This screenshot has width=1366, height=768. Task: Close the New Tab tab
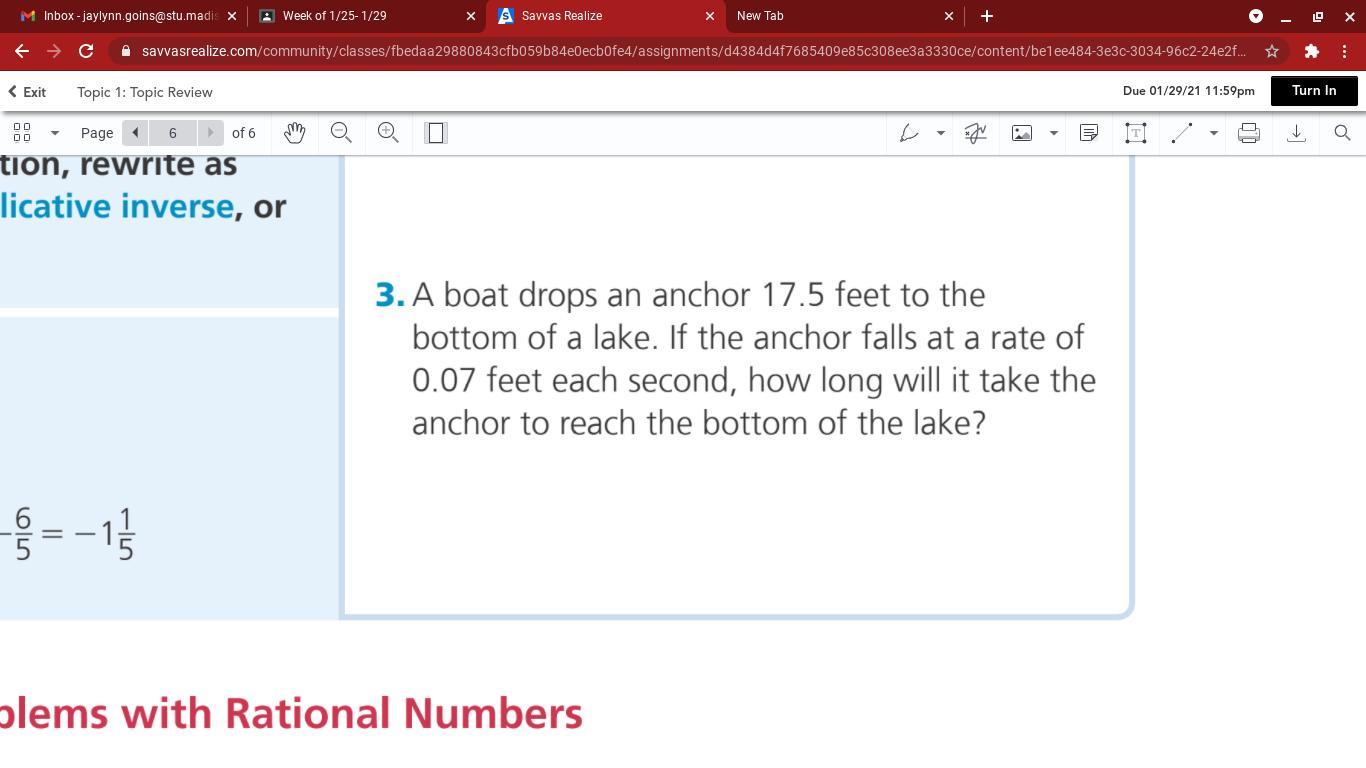[x=949, y=16]
